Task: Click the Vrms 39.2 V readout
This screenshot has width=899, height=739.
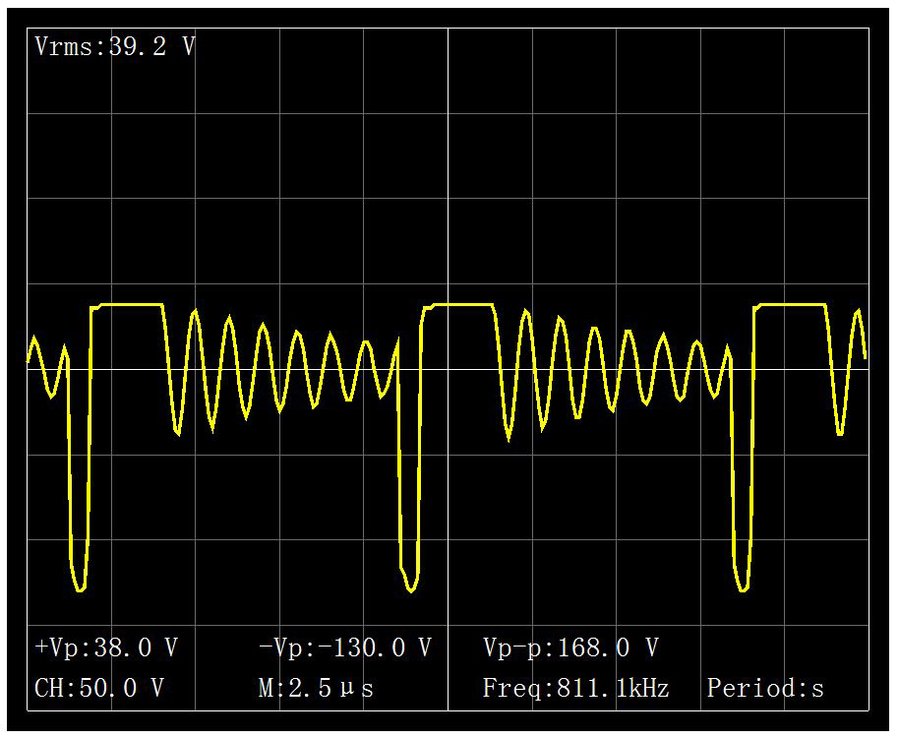Action: click(115, 47)
